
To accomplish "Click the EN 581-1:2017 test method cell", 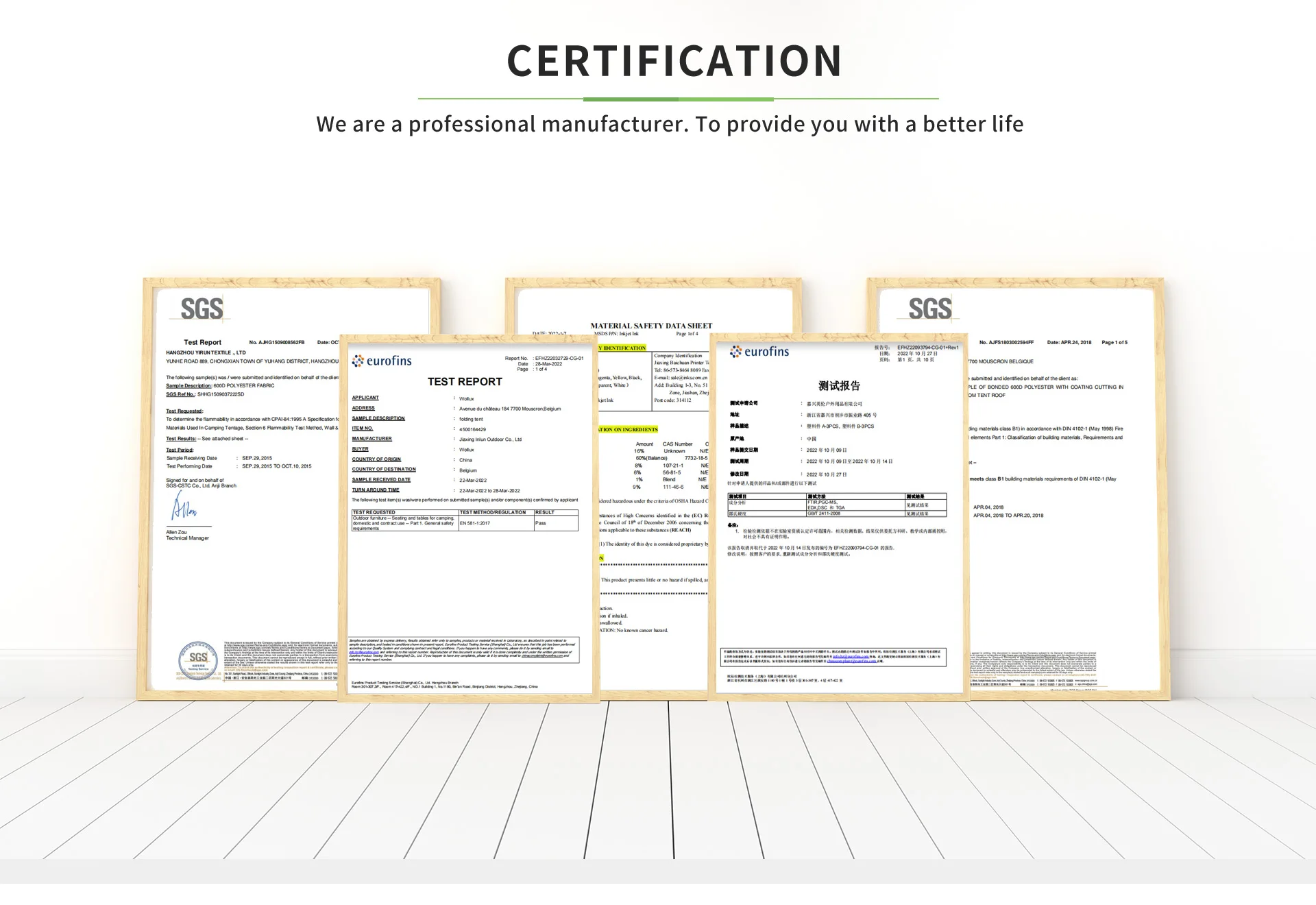I will point(475,523).
